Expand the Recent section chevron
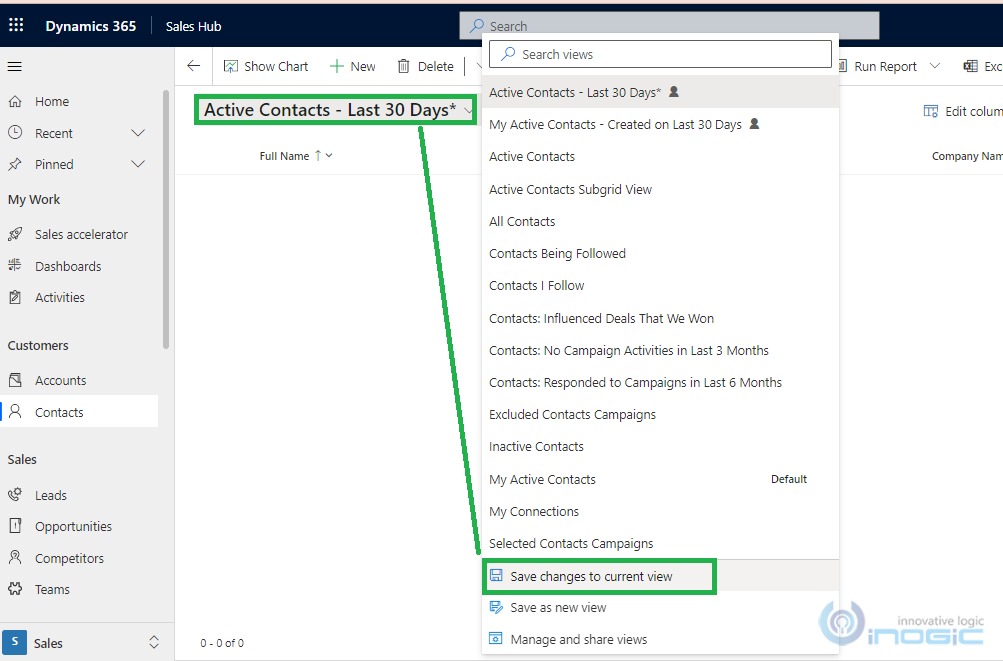 (138, 133)
